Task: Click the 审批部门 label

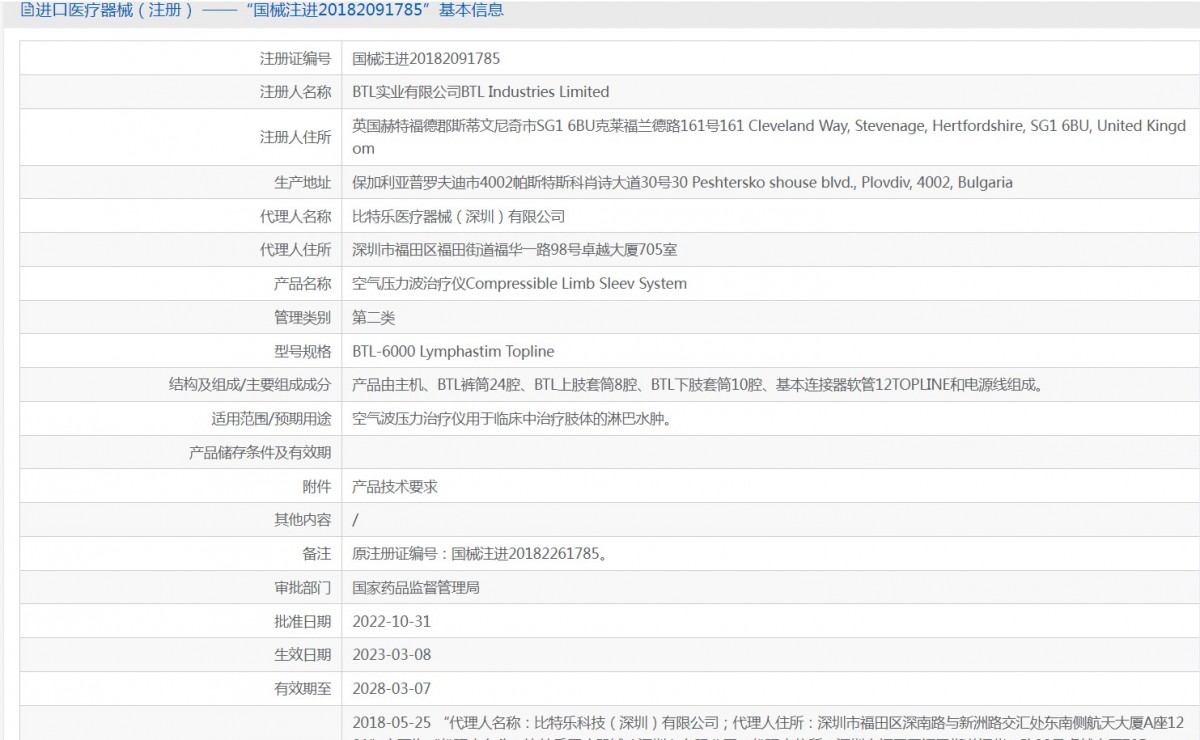Action: pyautogui.click(x=302, y=588)
